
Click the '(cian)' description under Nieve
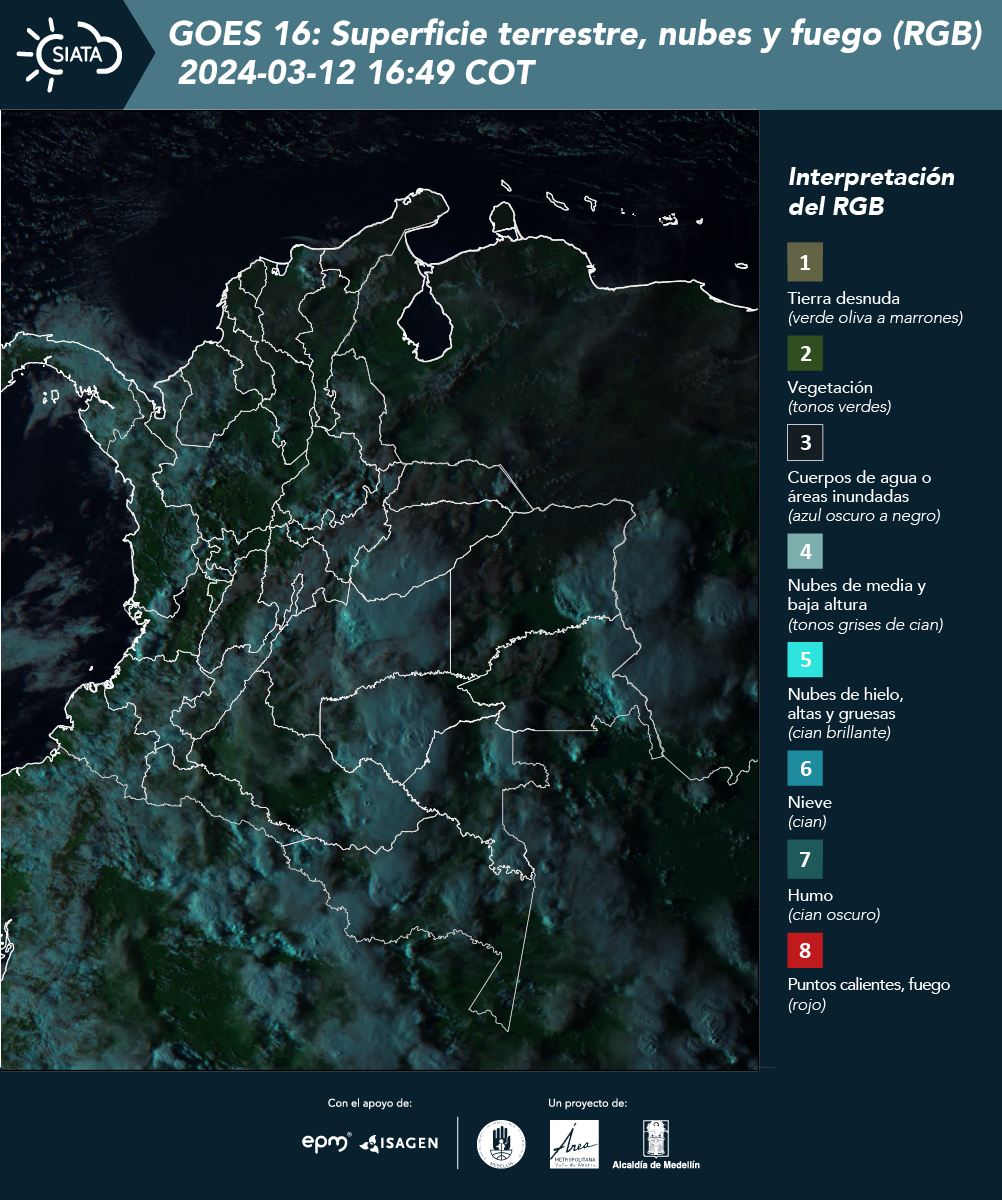pos(807,822)
